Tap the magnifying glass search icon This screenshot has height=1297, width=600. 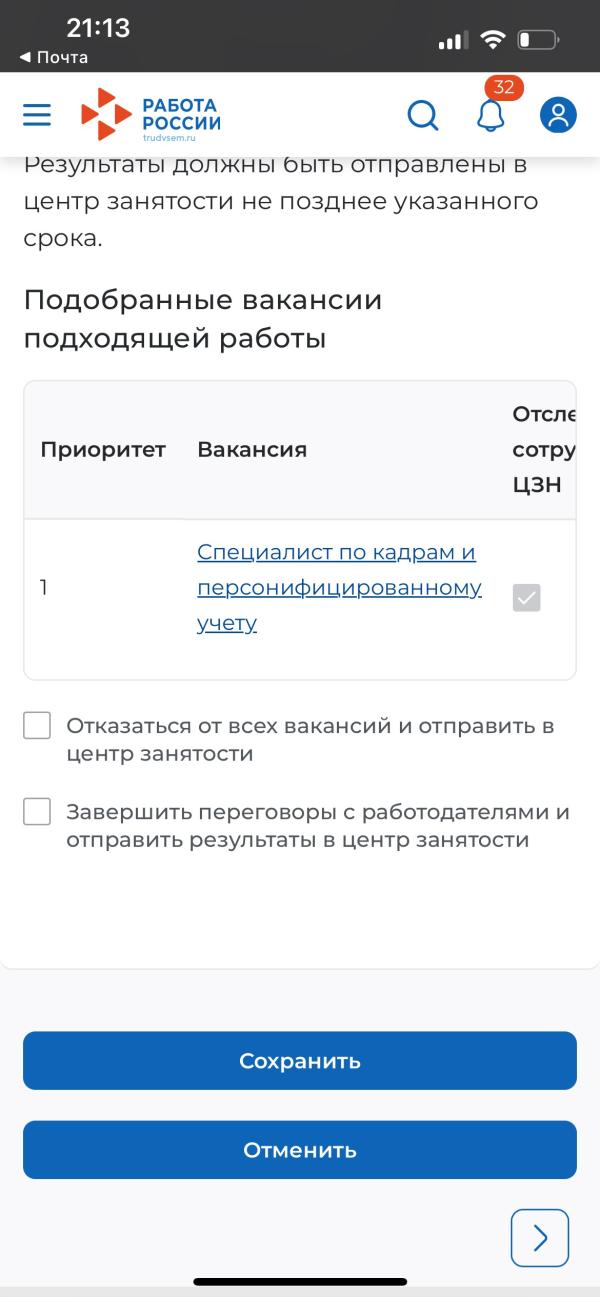pyautogui.click(x=423, y=113)
